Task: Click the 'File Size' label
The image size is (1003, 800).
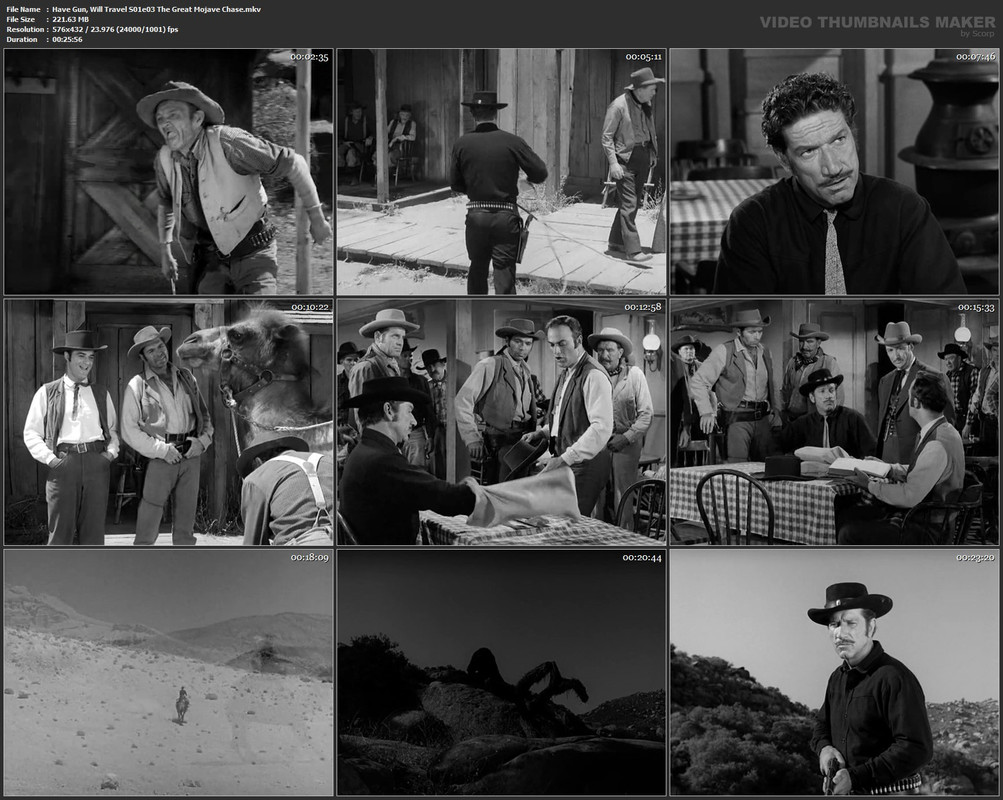Action: (20, 19)
